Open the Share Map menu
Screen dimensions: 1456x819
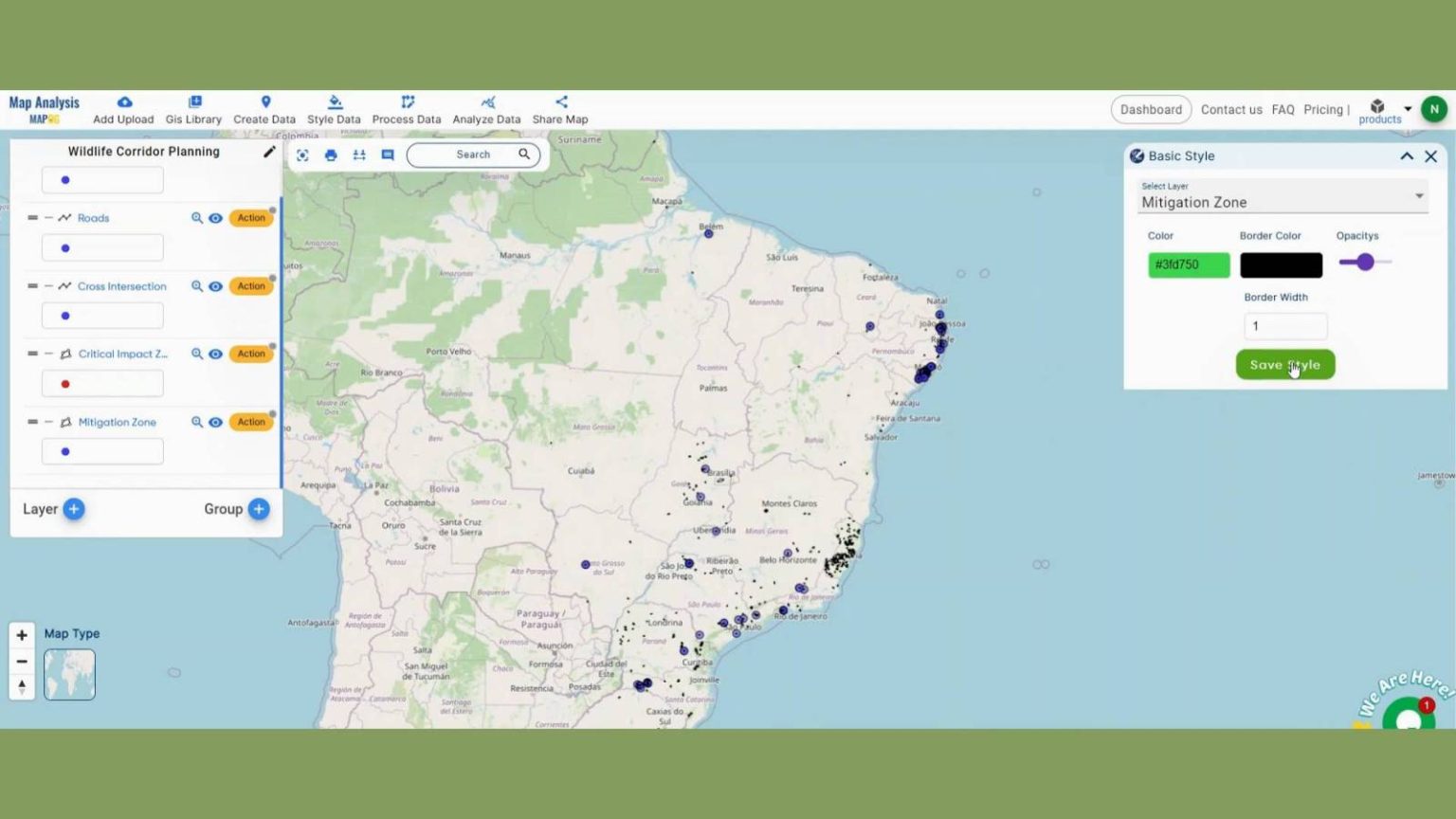pos(560,110)
